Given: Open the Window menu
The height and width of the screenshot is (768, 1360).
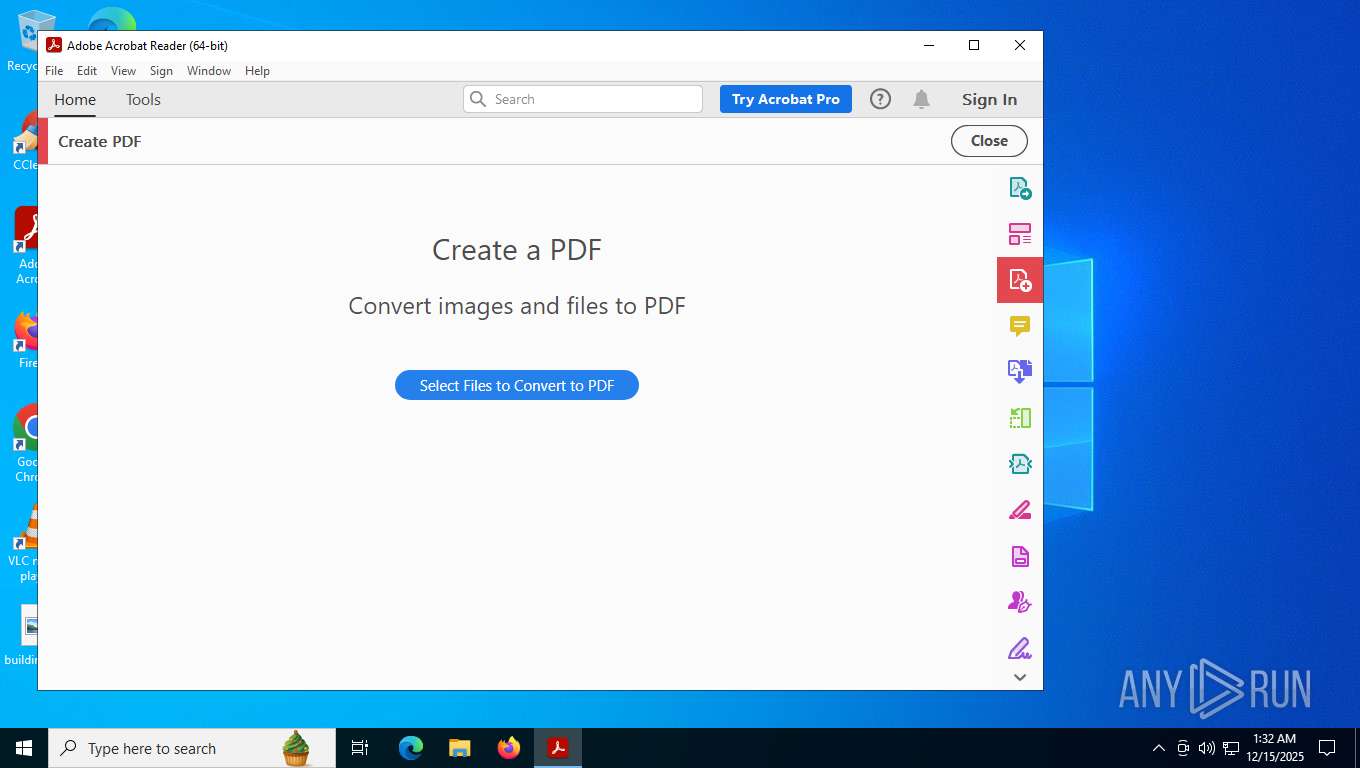Looking at the screenshot, I should tap(209, 71).
